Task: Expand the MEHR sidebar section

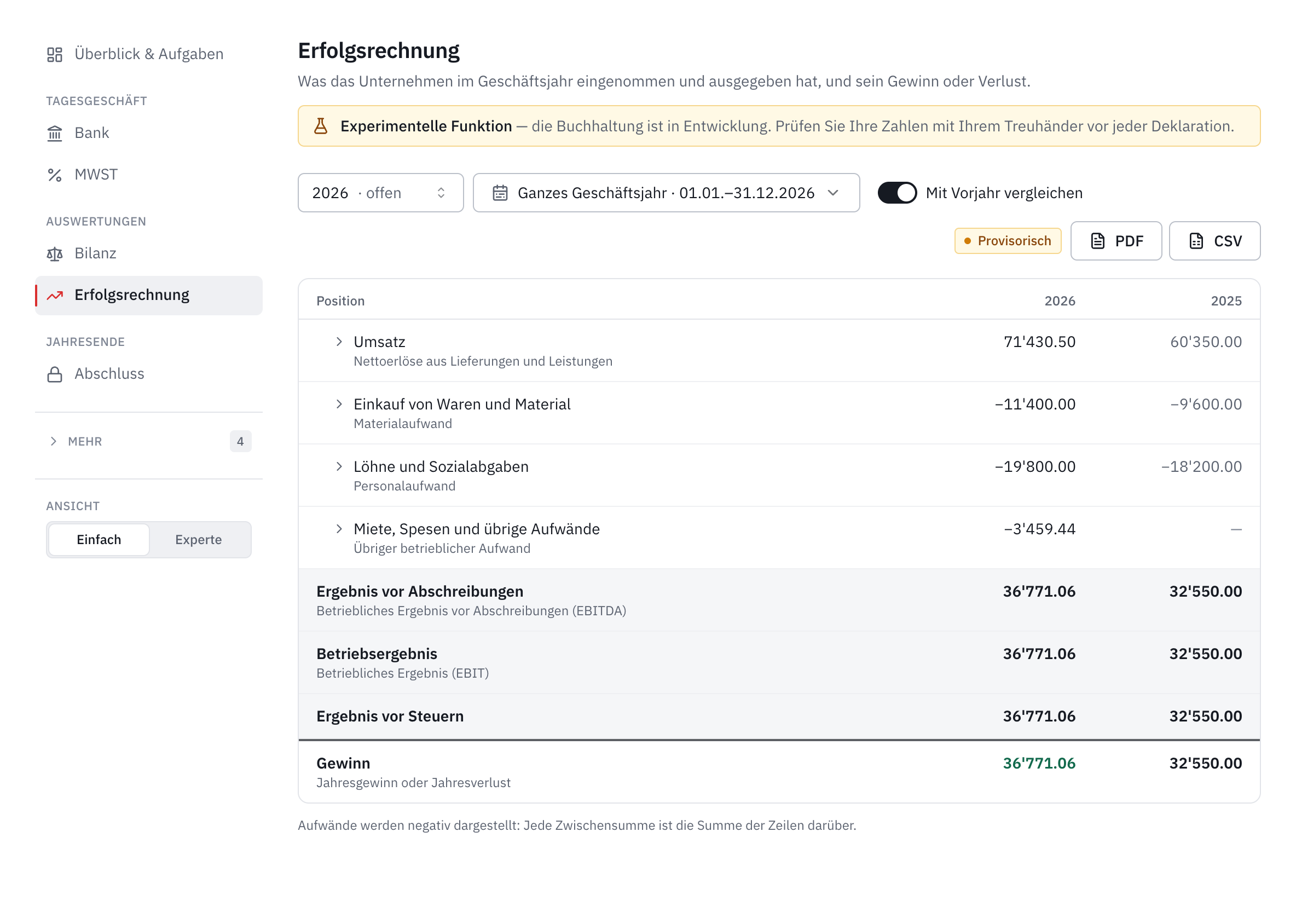Action: (148, 442)
